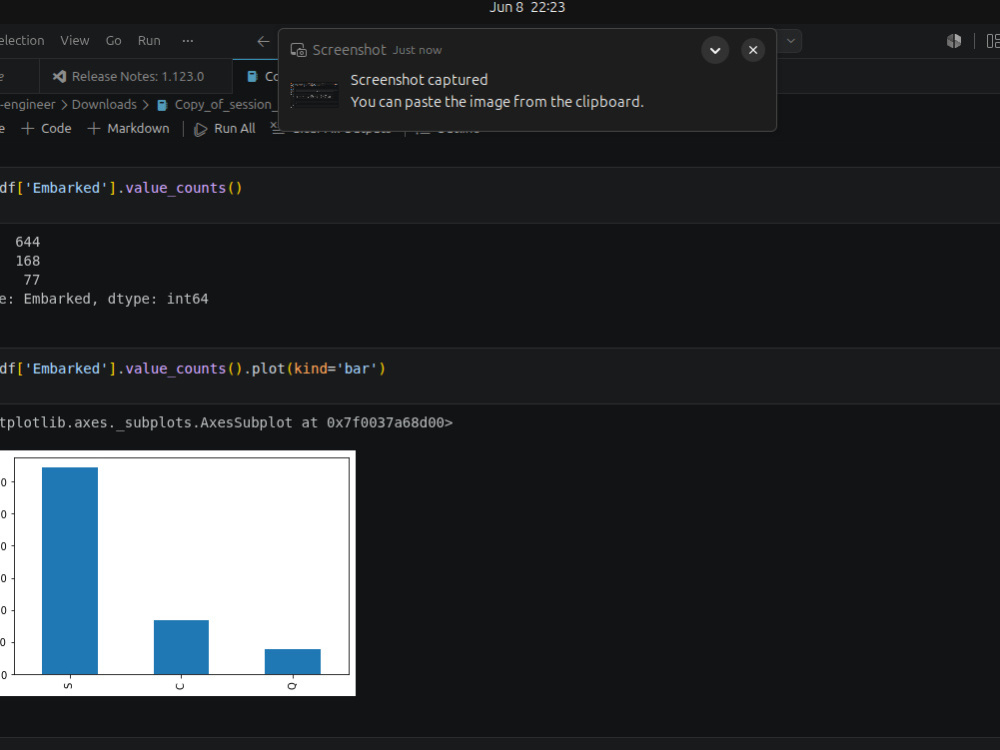Click the plot(kind='bar') code cell
This screenshot has width=1000, height=750.
click(x=500, y=376)
